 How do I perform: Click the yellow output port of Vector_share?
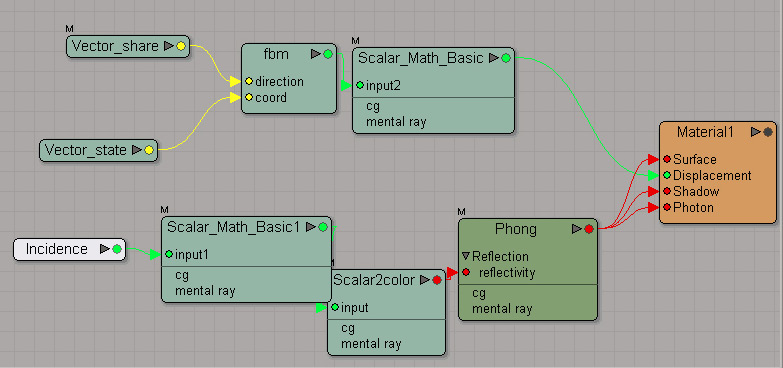coord(181,46)
